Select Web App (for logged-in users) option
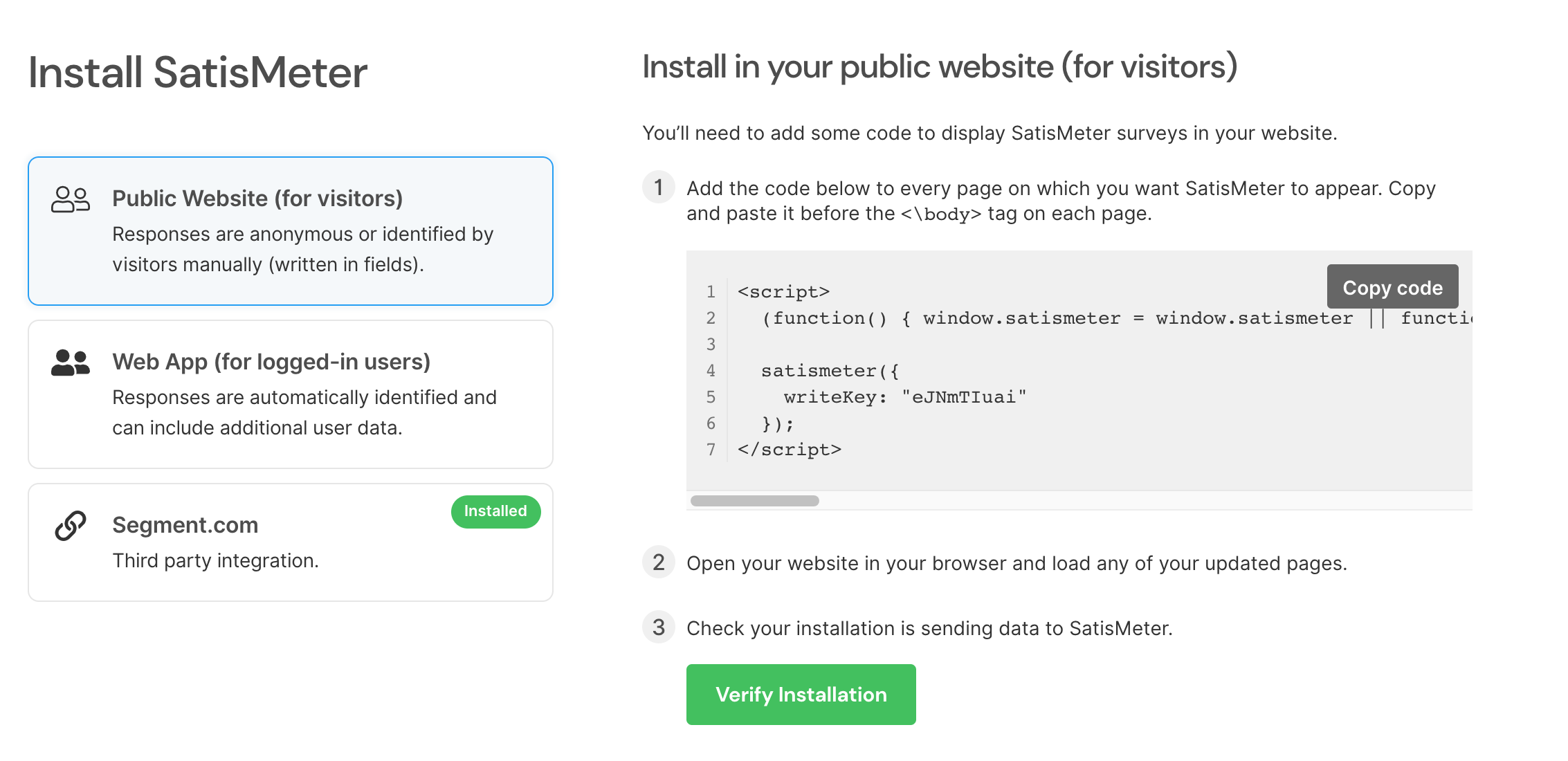Viewport: 1568px width, 761px height. [291, 394]
